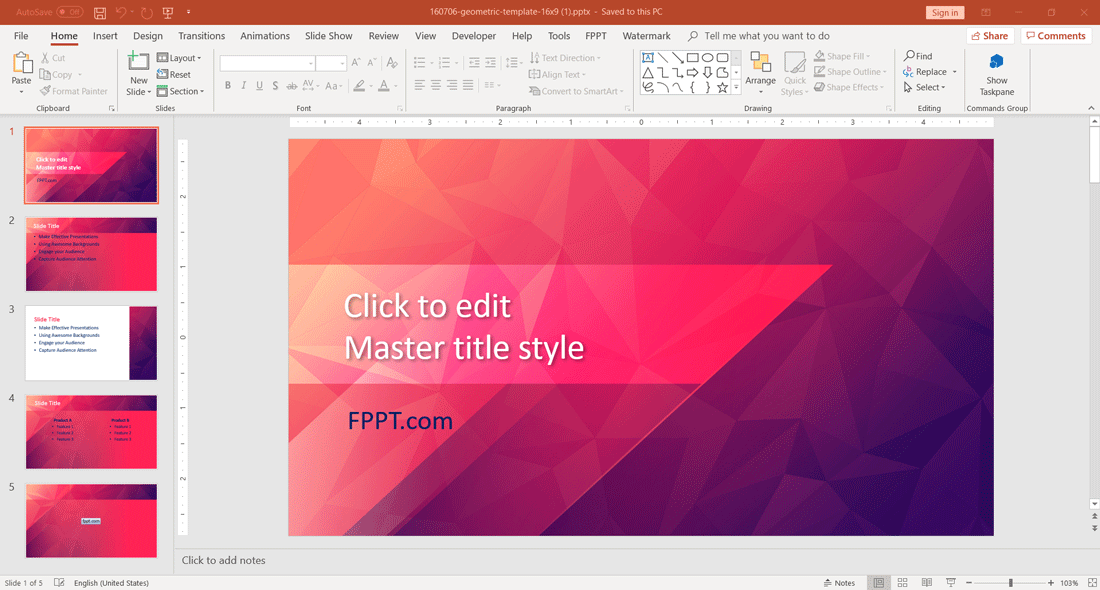The height and width of the screenshot is (590, 1100).
Task: Toggle the Notes pane from the status bar
Action: click(x=839, y=582)
